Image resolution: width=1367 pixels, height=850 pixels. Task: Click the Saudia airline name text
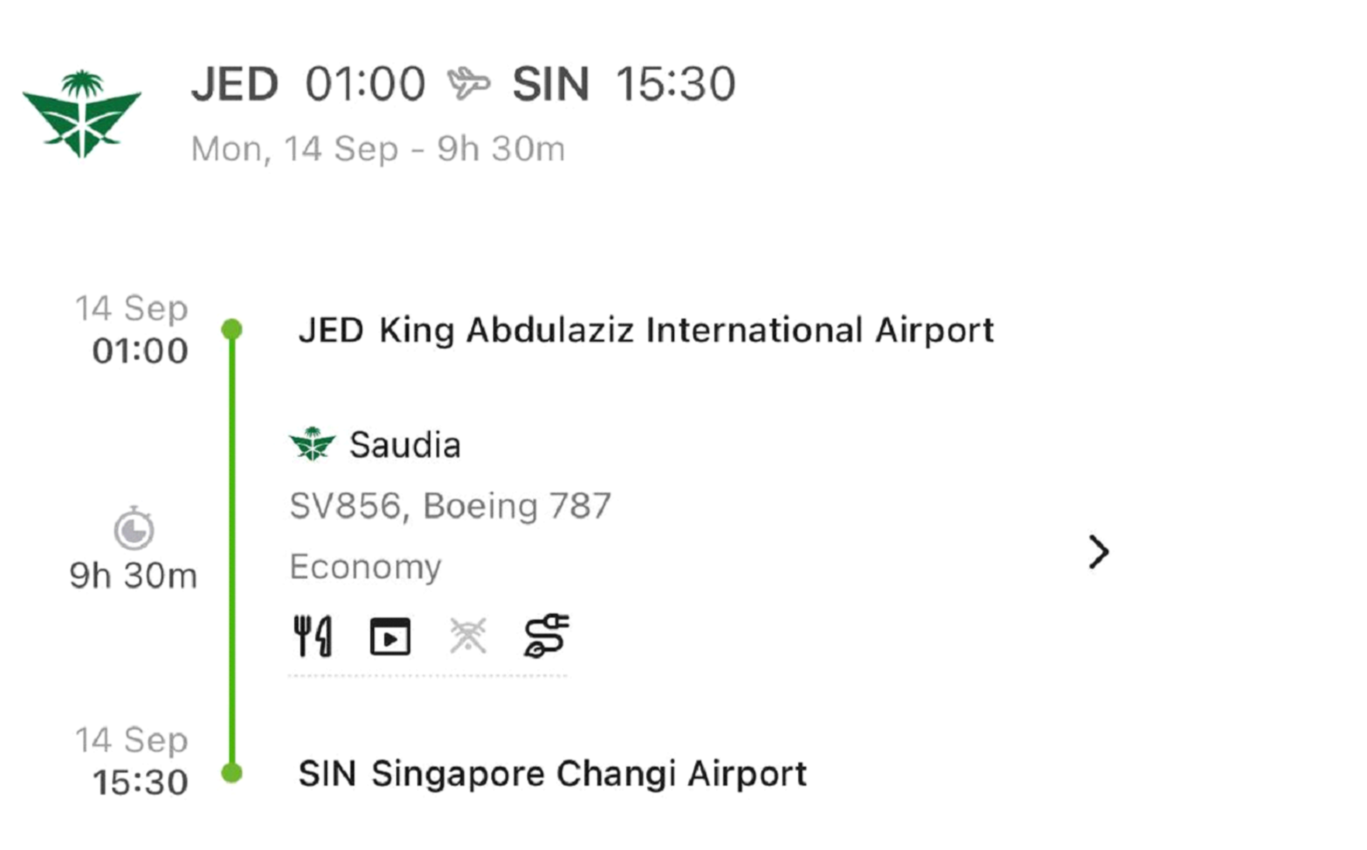click(405, 445)
